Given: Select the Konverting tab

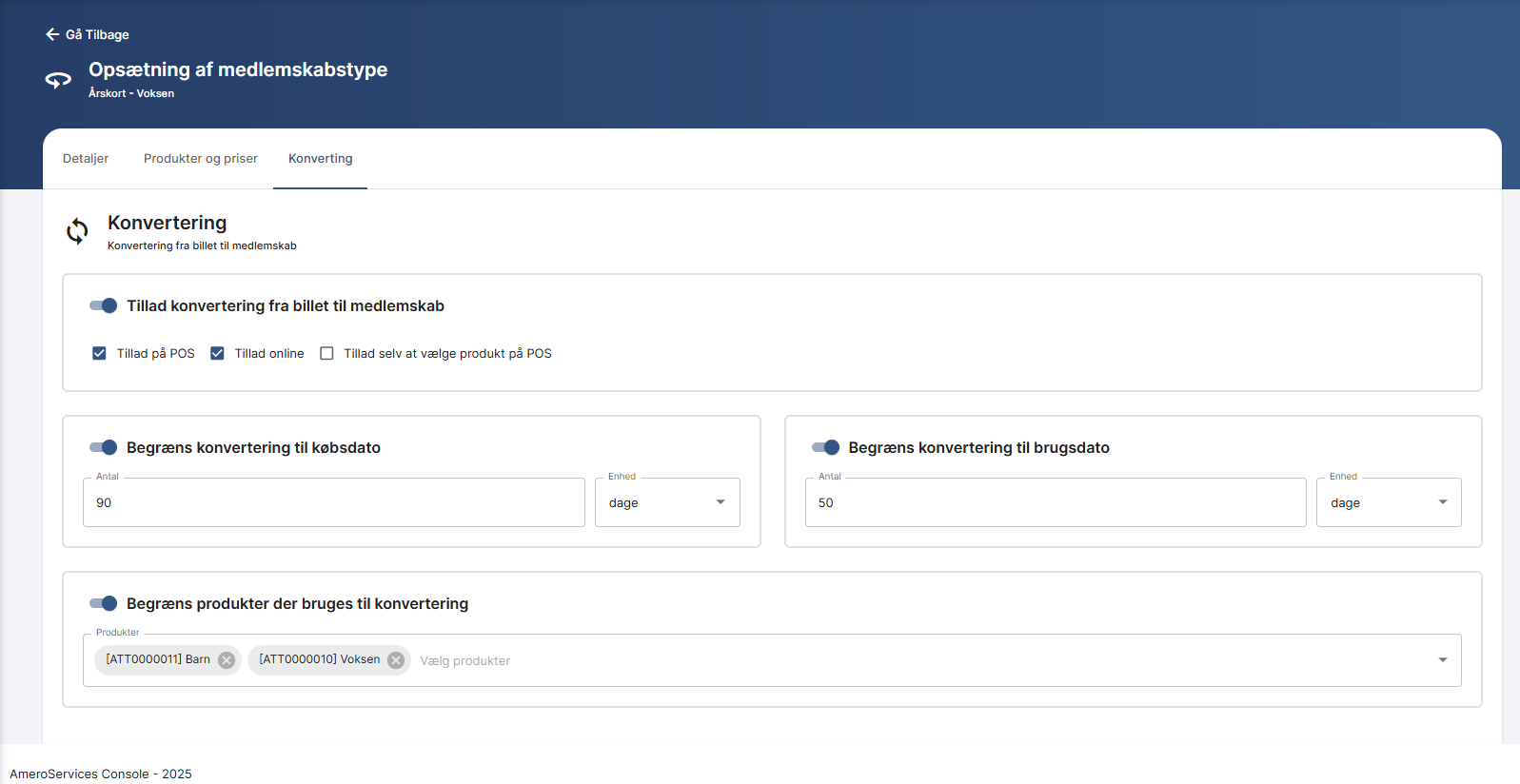Looking at the screenshot, I should [320, 159].
